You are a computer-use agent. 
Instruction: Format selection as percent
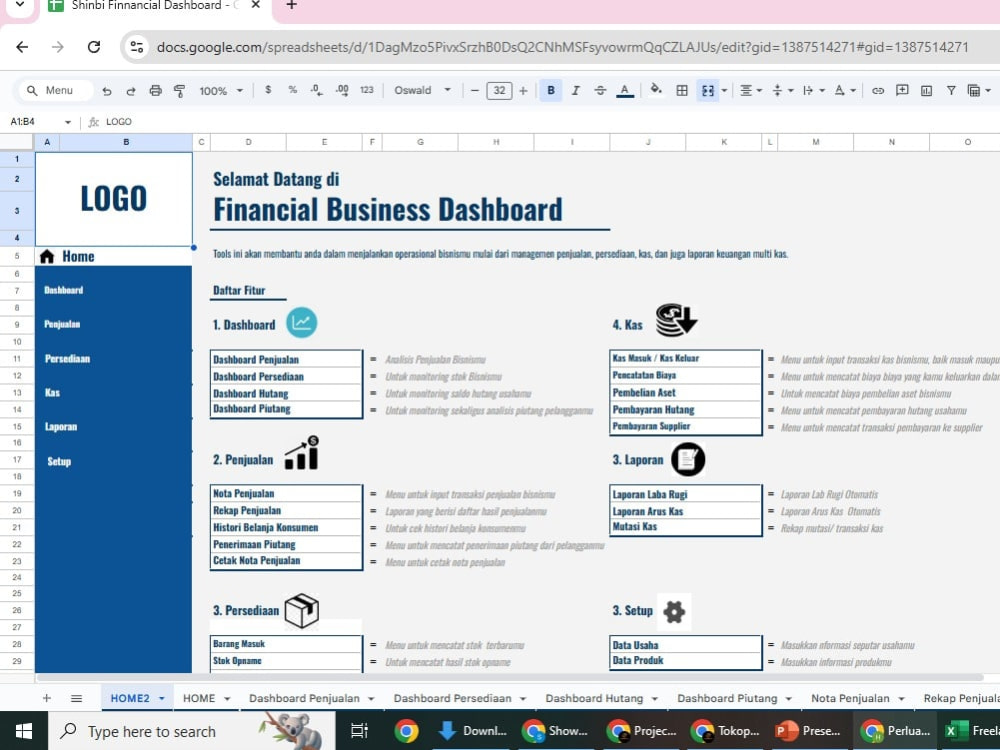[x=292, y=90]
